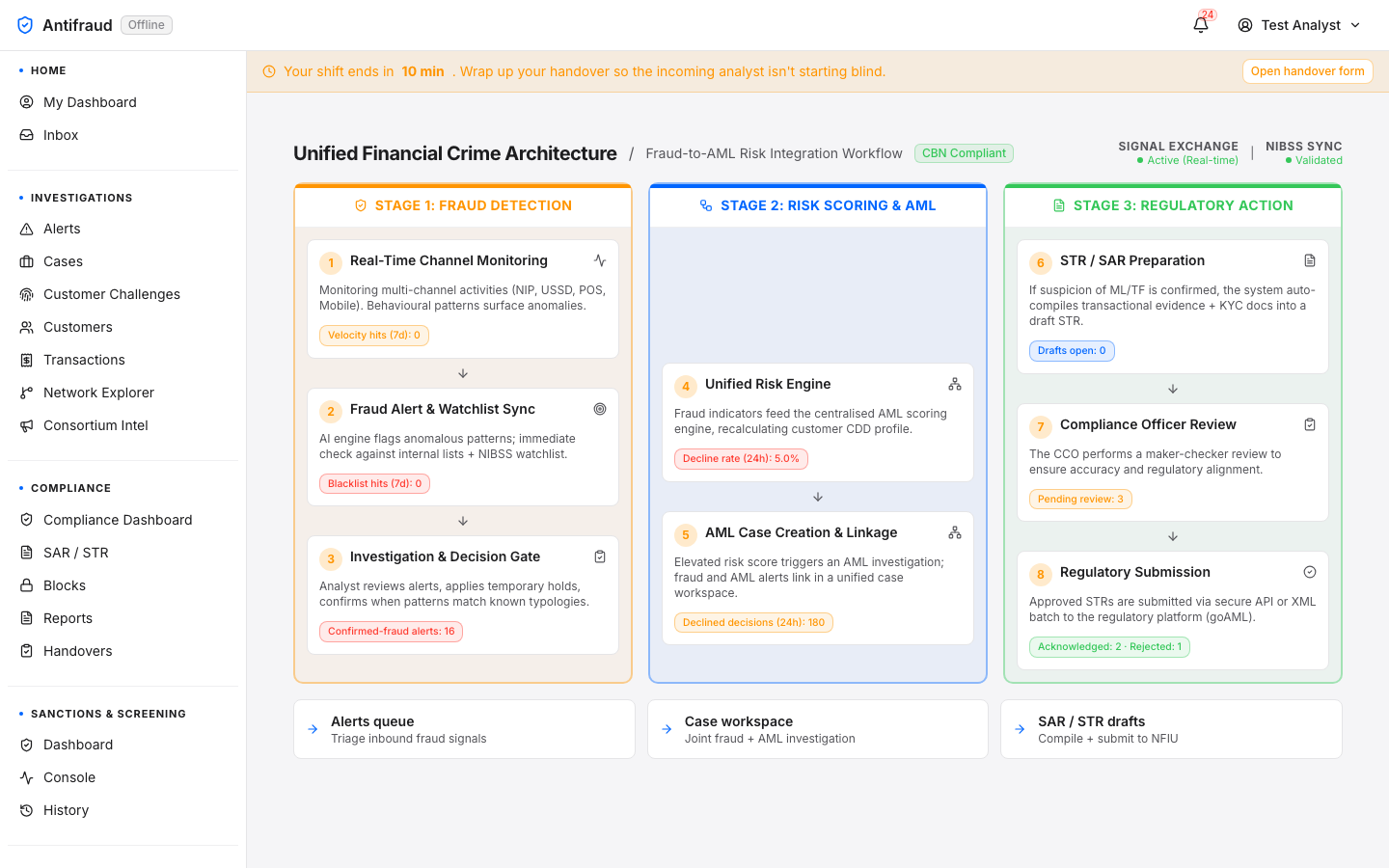Click the shift clock icon in the banner
This screenshot has height=868, width=1389.
[269, 71]
